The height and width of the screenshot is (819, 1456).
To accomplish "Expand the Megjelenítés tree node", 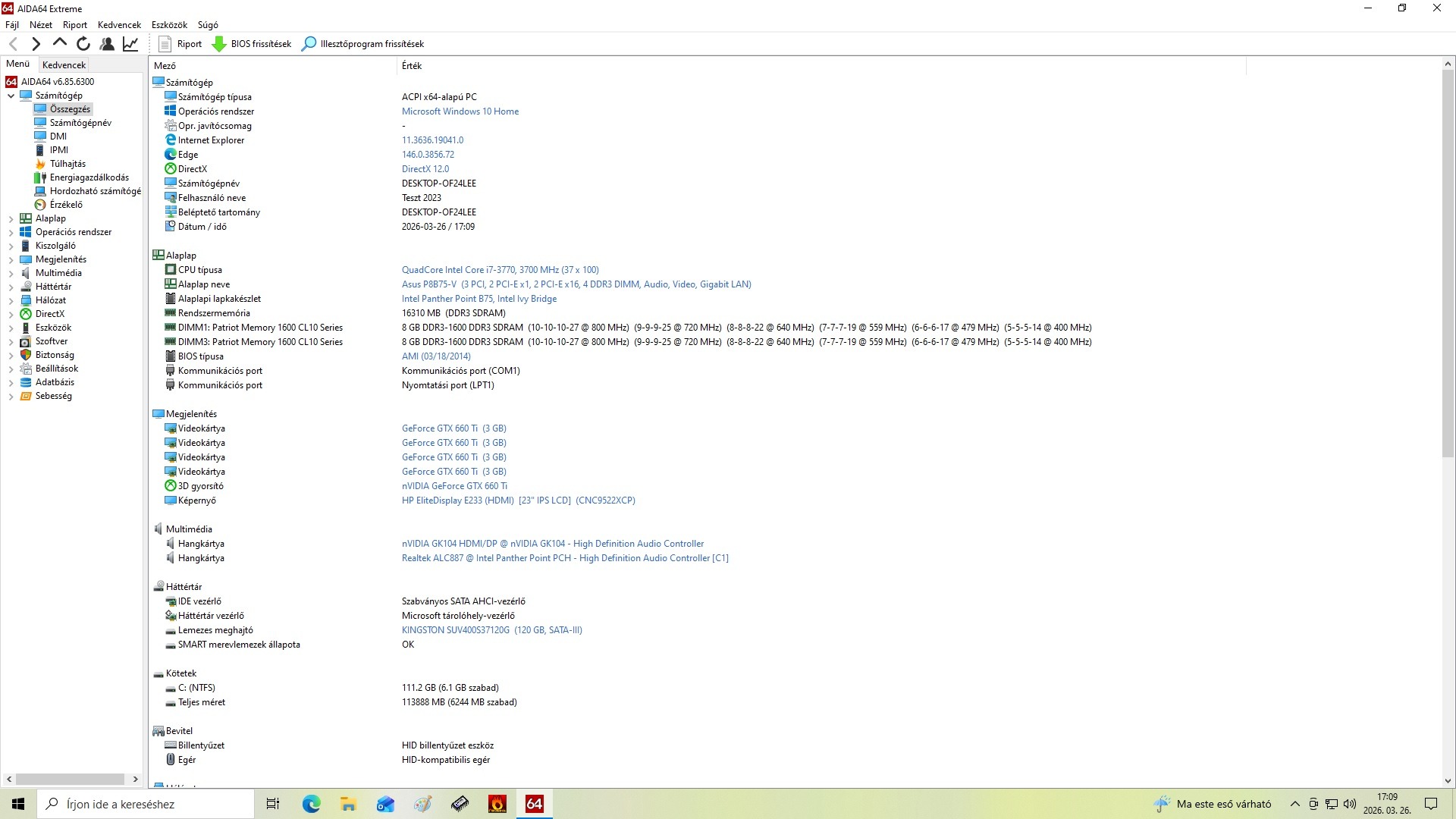I will click(11, 260).
